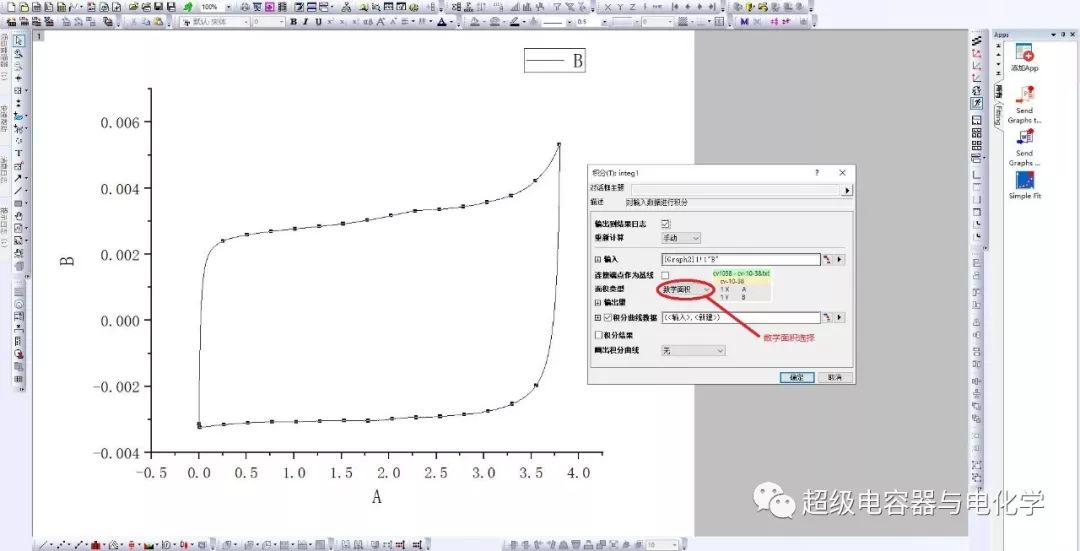Expand the 积分曲线数据 tree node
1080x551 pixels.
(x=597, y=318)
